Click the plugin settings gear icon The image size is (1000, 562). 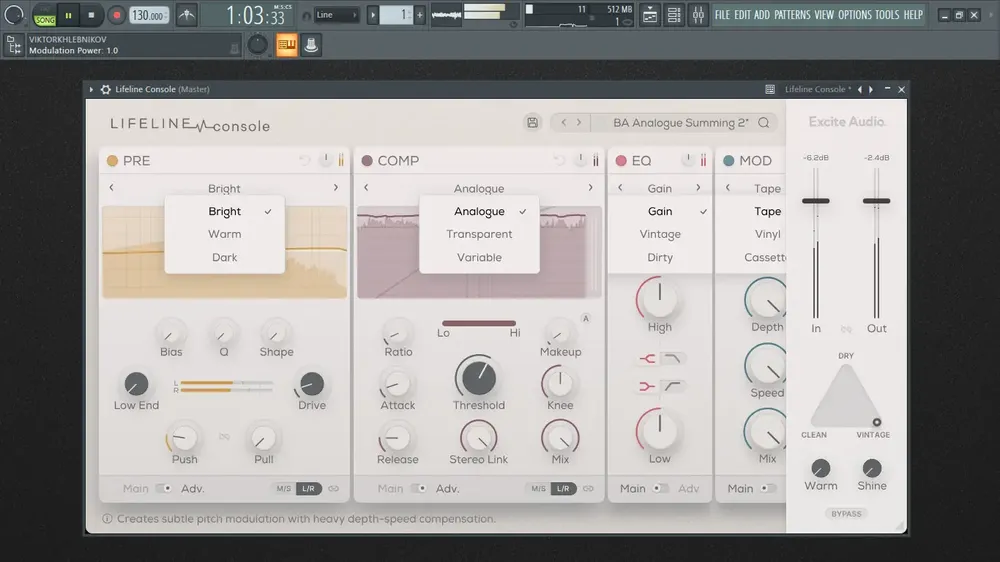[x=106, y=89]
